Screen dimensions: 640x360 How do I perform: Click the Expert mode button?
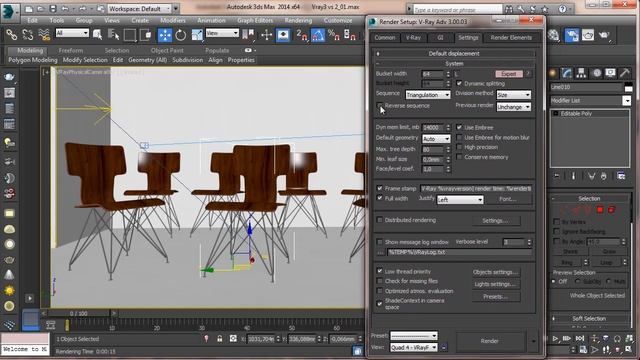pos(509,74)
